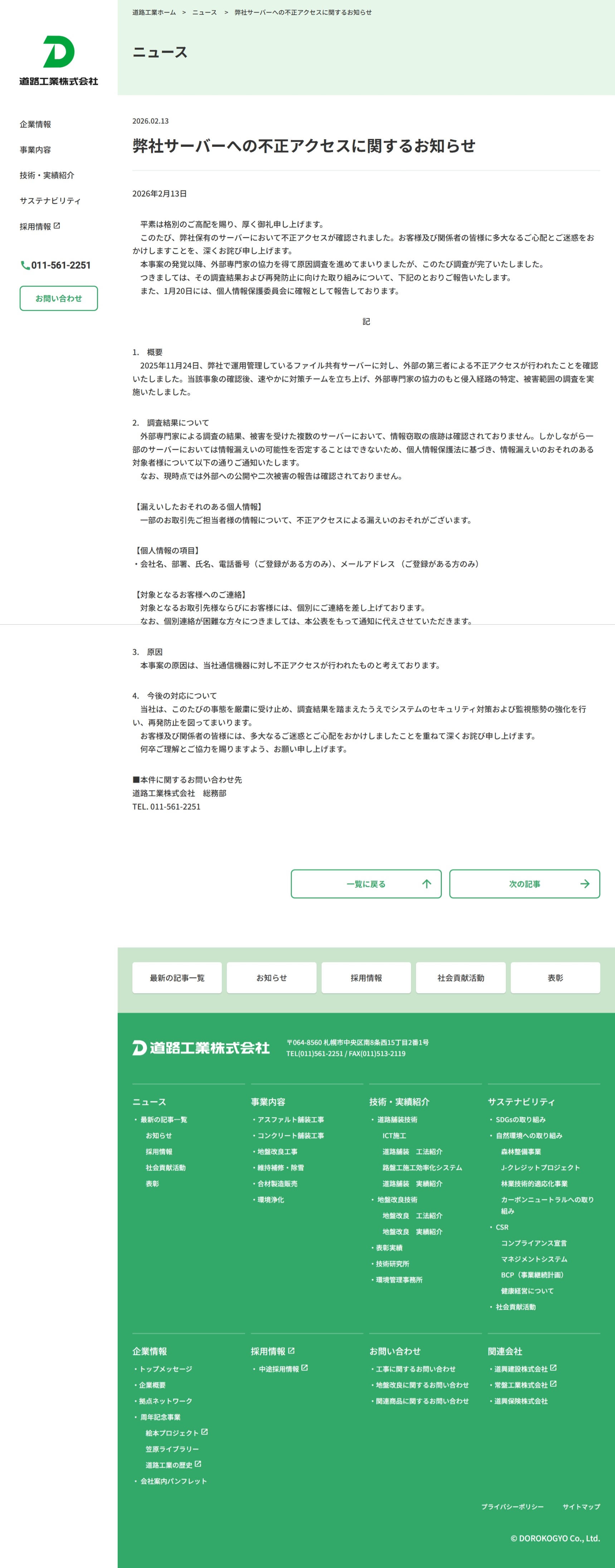
Task: Open the プライバシーポリシー footer link
Action: click(x=512, y=1506)
